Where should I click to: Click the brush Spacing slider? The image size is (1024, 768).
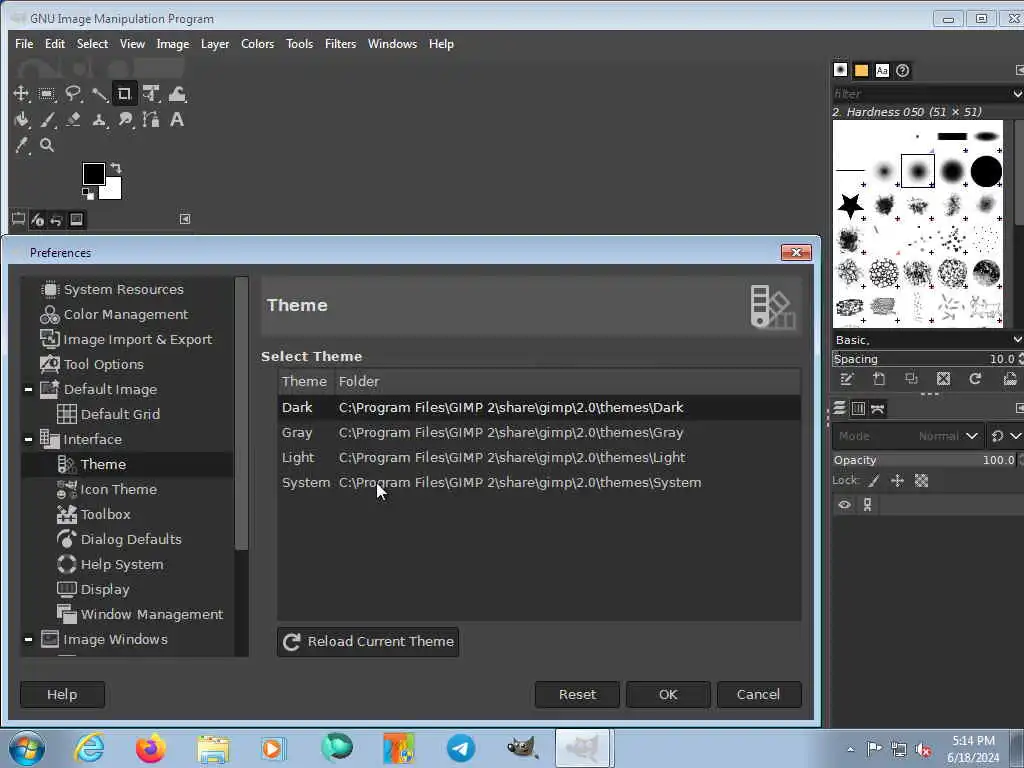click(x=925, y=359)
